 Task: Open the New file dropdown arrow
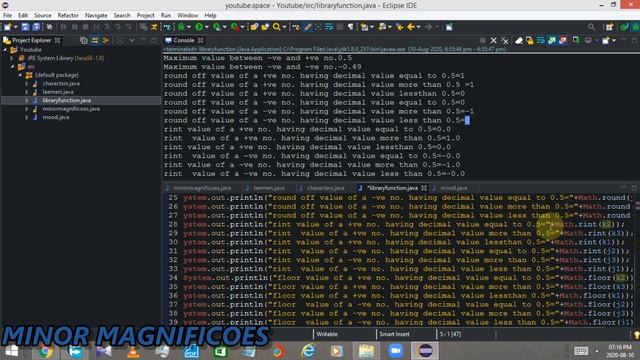(x=16, y=27)
